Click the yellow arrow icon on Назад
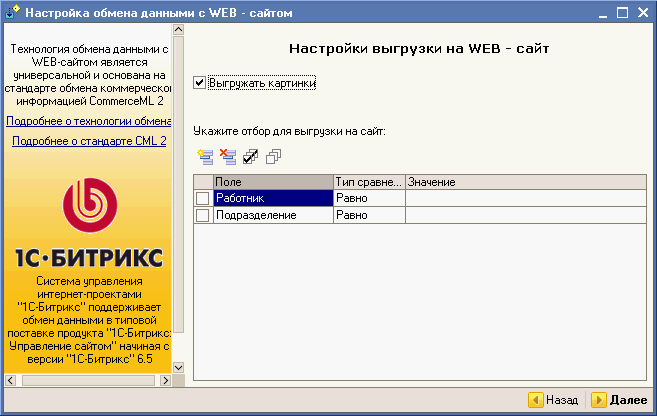 point(535,400)
